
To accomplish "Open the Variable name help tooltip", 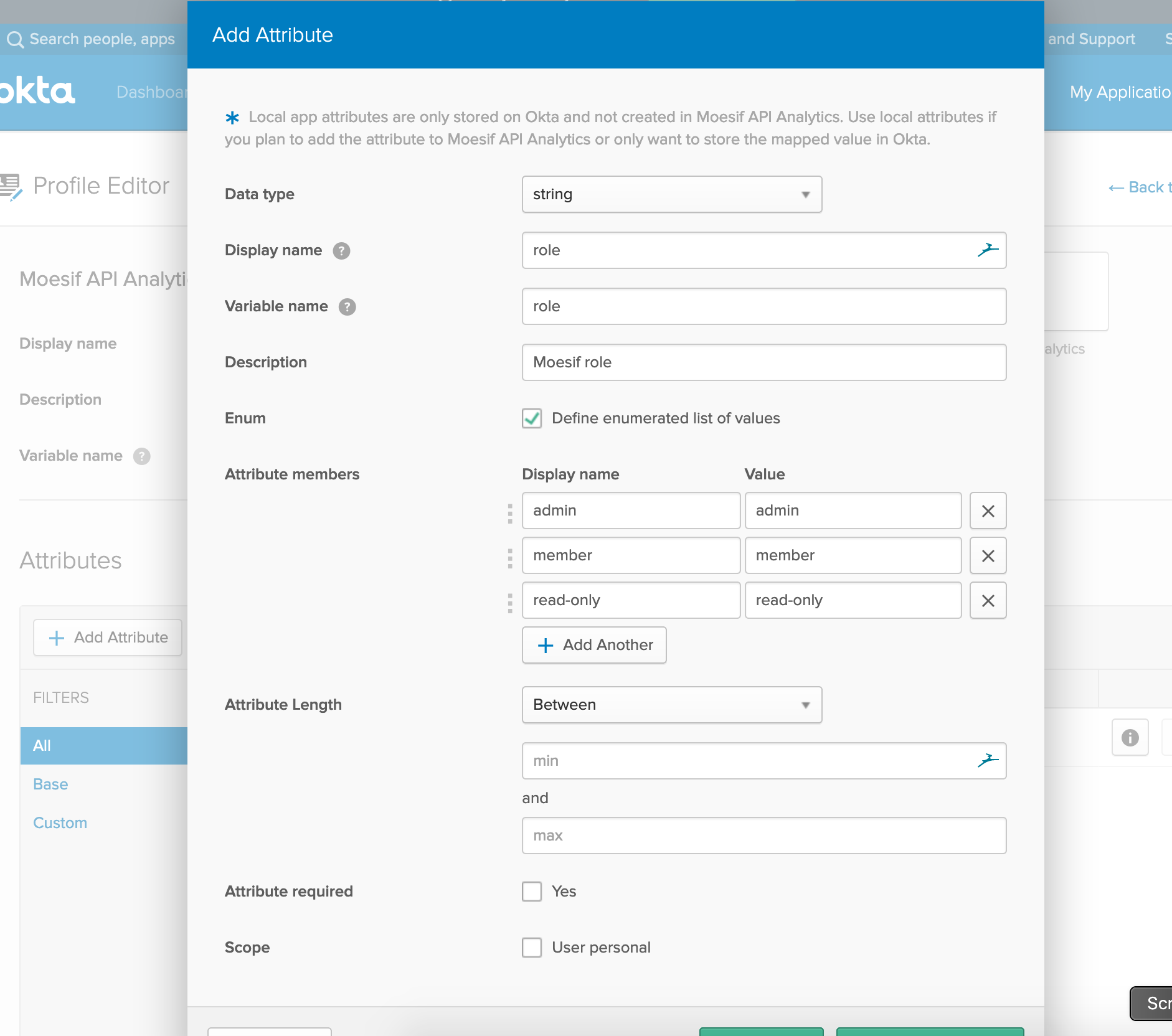I will [347, 306].
